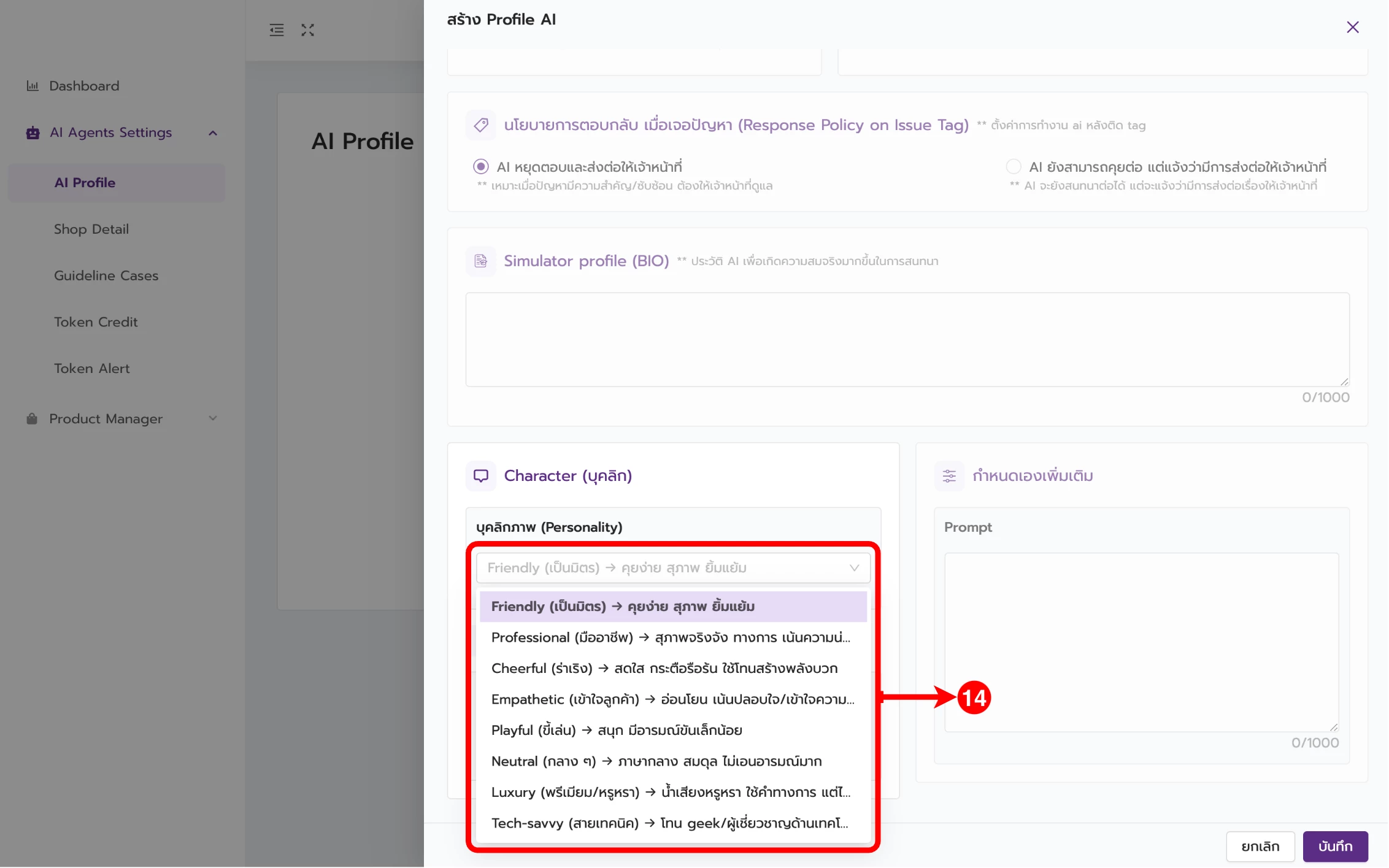Screen dimensions: 1389x868
Task: Click the Dashboard chart icon
Action: (33, 86)
